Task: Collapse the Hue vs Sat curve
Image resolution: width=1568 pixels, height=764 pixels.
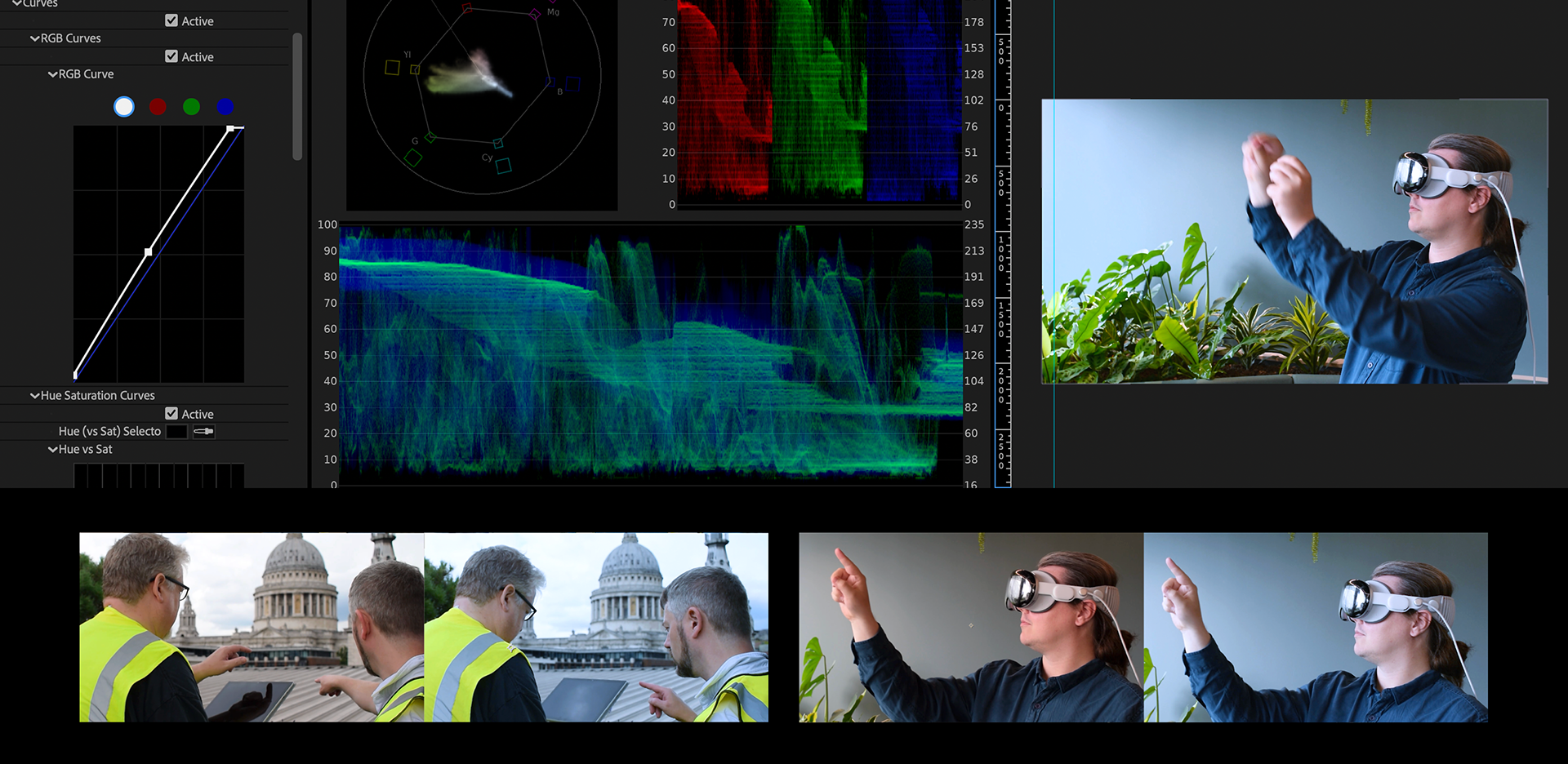Action: click(x=53, y=450)
